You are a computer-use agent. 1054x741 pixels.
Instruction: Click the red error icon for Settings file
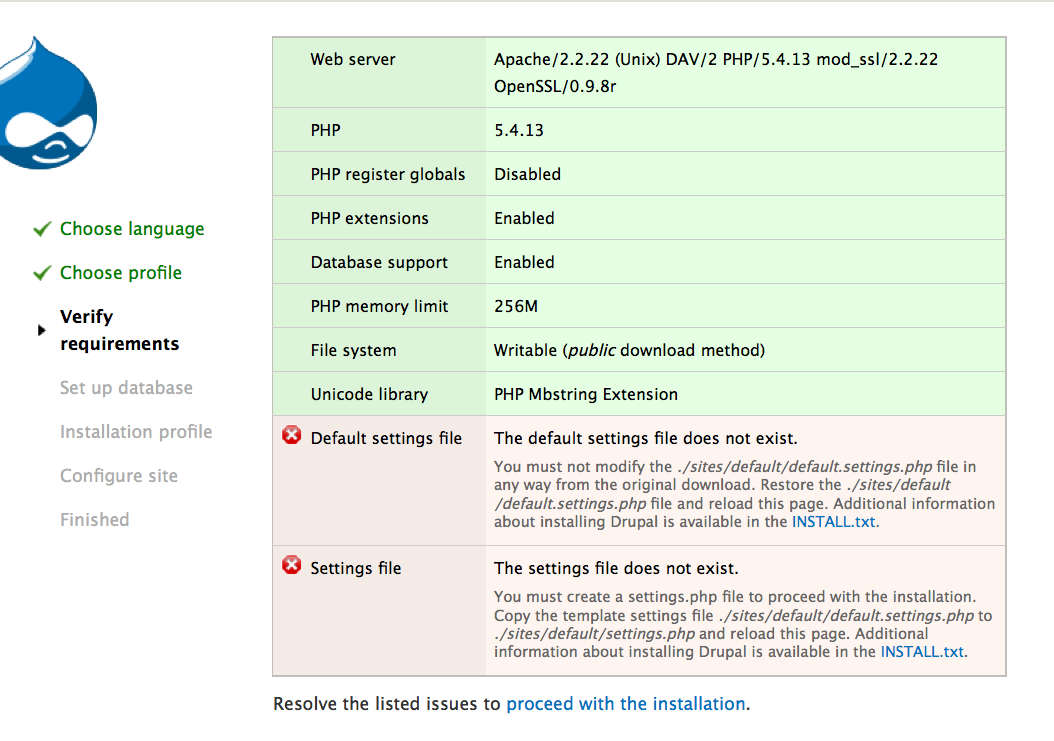point(292,567)
